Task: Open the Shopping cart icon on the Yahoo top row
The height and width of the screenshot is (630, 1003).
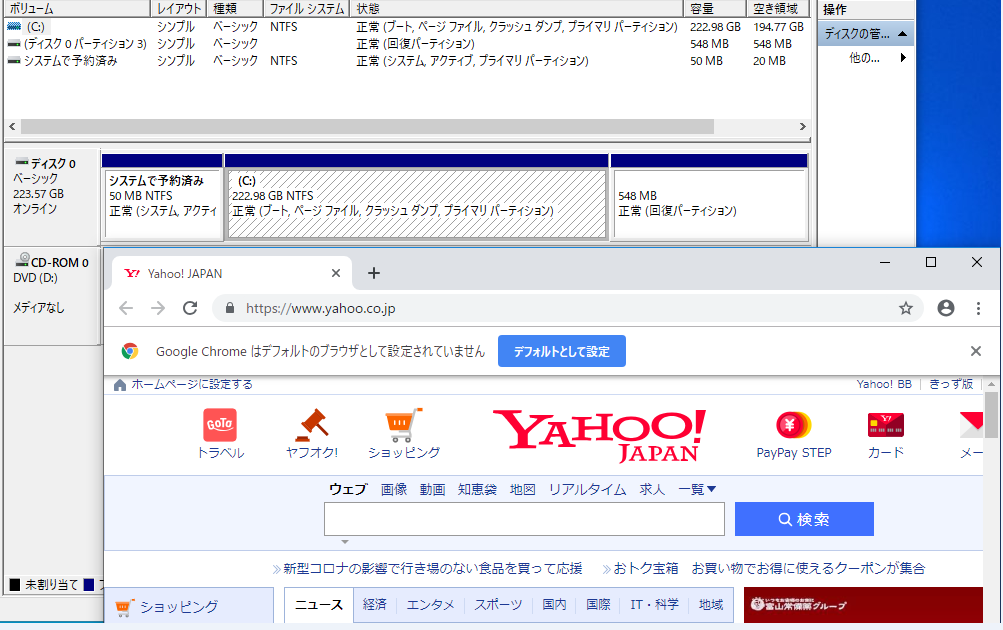Action: pyautogui.click(x=404, y=425)
